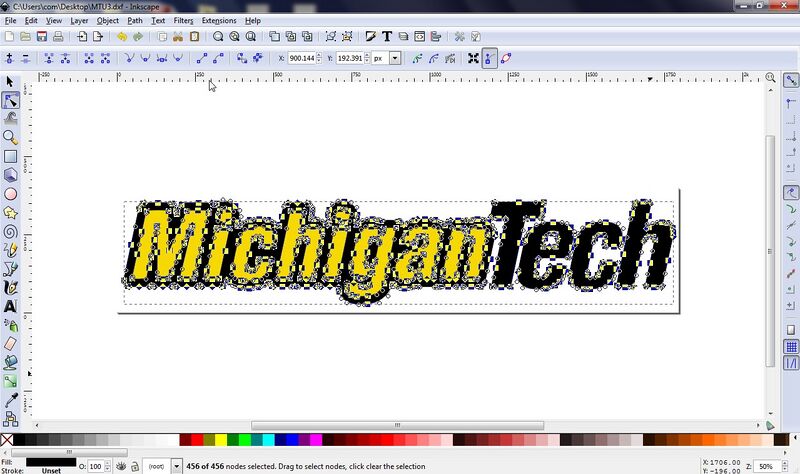Select the Spiral tool

tap(10, 232)
